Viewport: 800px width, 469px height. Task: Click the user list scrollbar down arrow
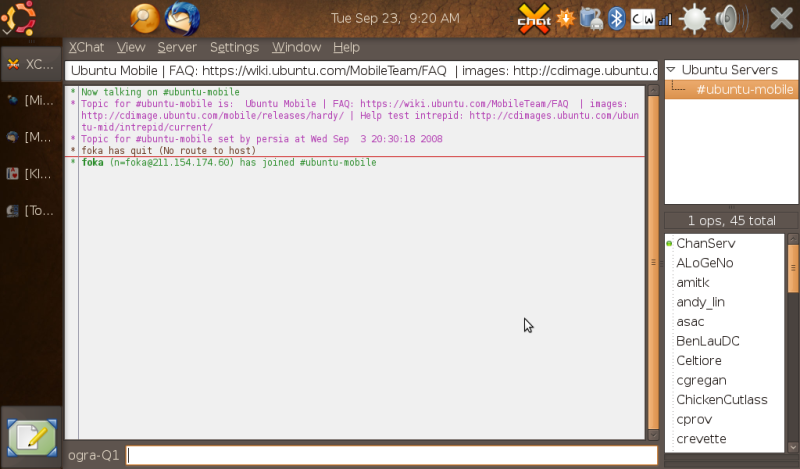793,448
